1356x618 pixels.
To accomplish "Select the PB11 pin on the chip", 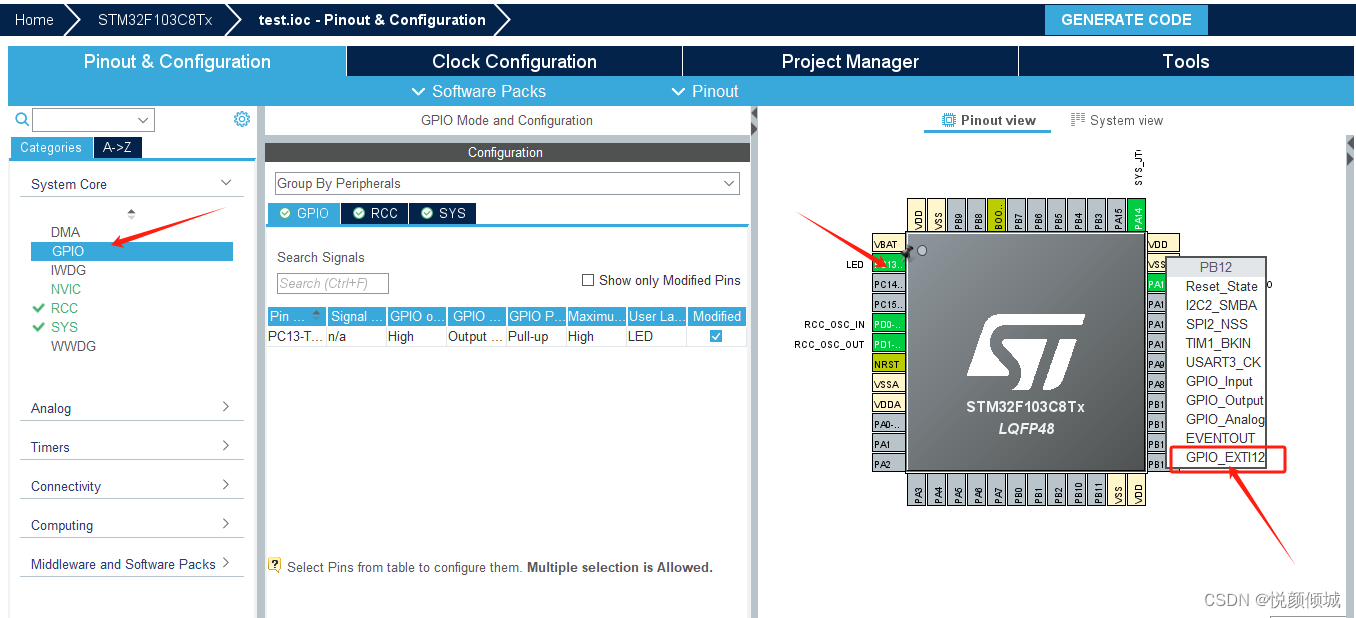I will pos(1098,489).
